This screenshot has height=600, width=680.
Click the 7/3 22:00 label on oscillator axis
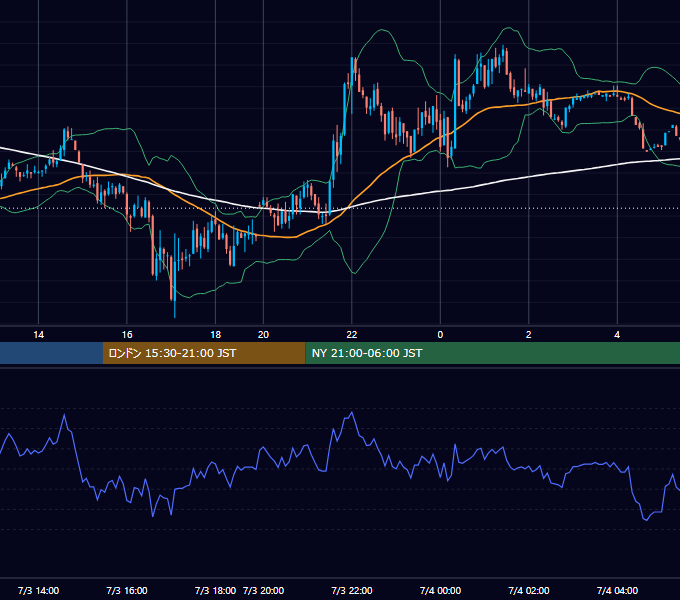pyautogui.click(x=352, y=590)
